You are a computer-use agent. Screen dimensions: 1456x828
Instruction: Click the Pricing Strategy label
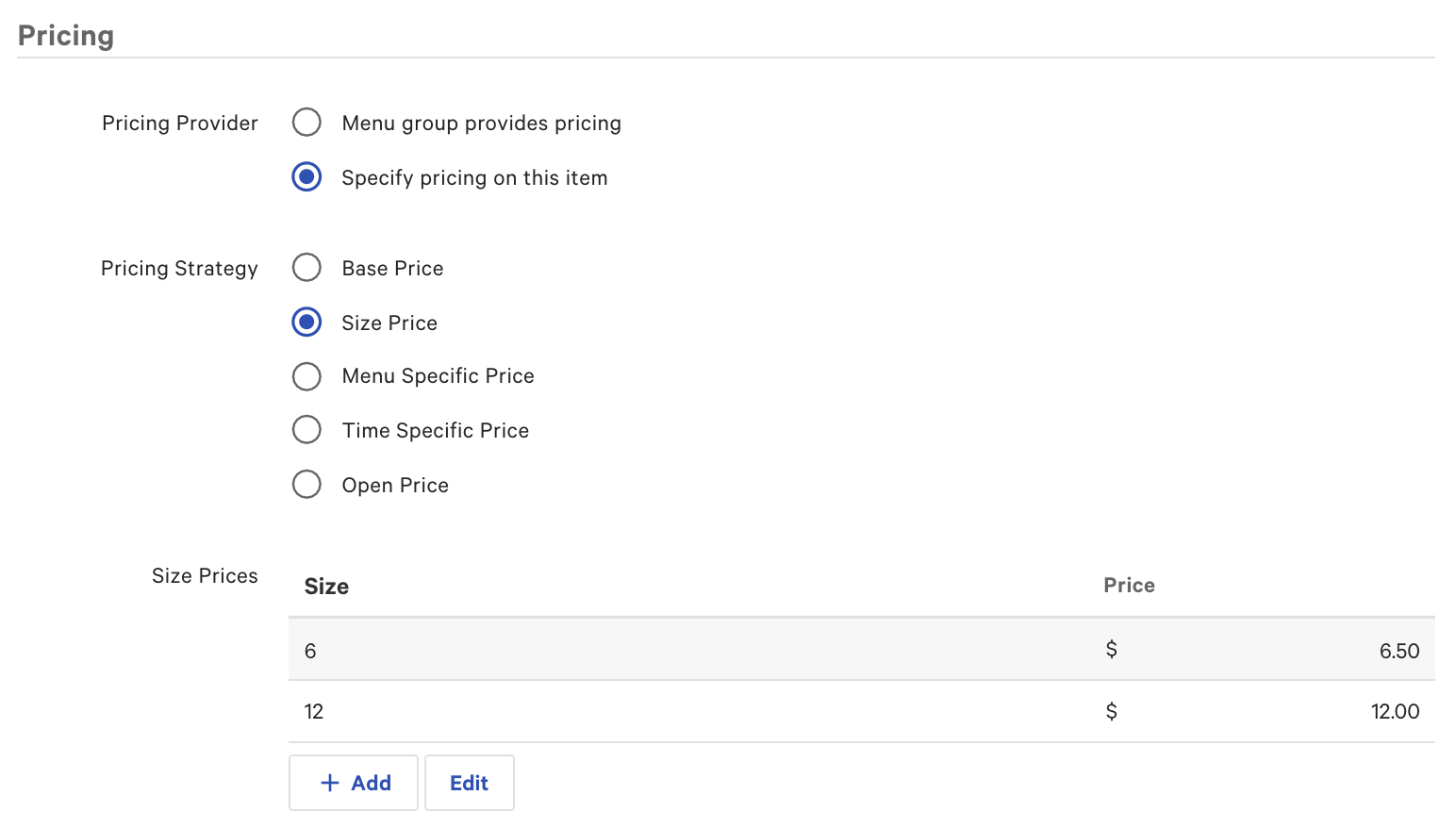(x=179, y=268)
